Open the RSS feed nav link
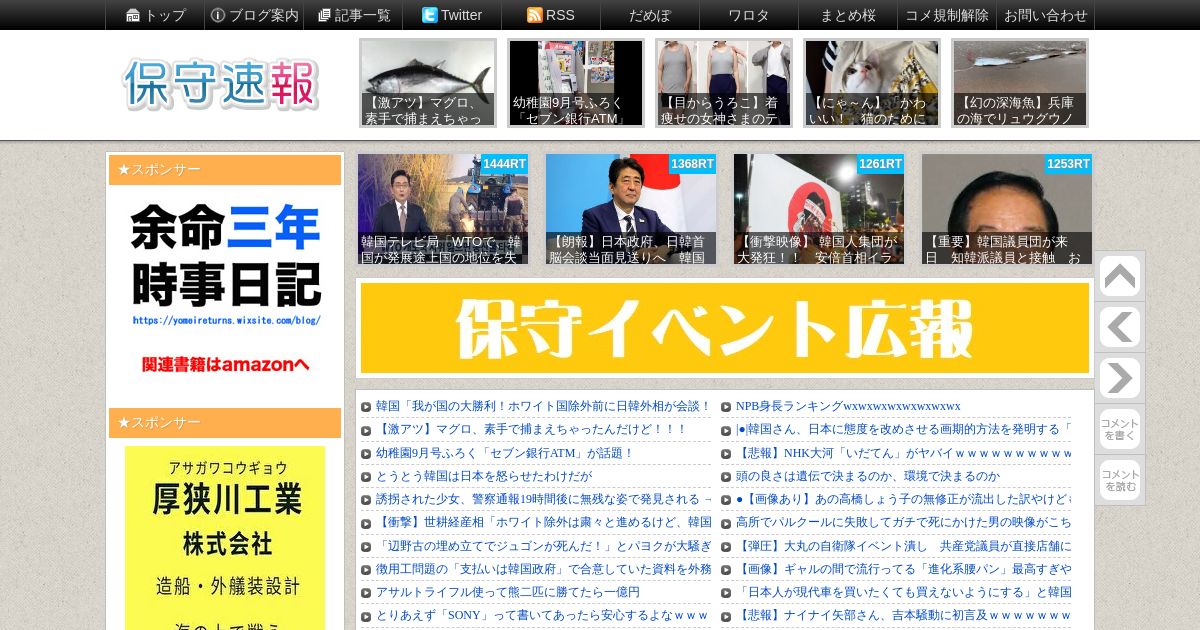 coord(551,15)
